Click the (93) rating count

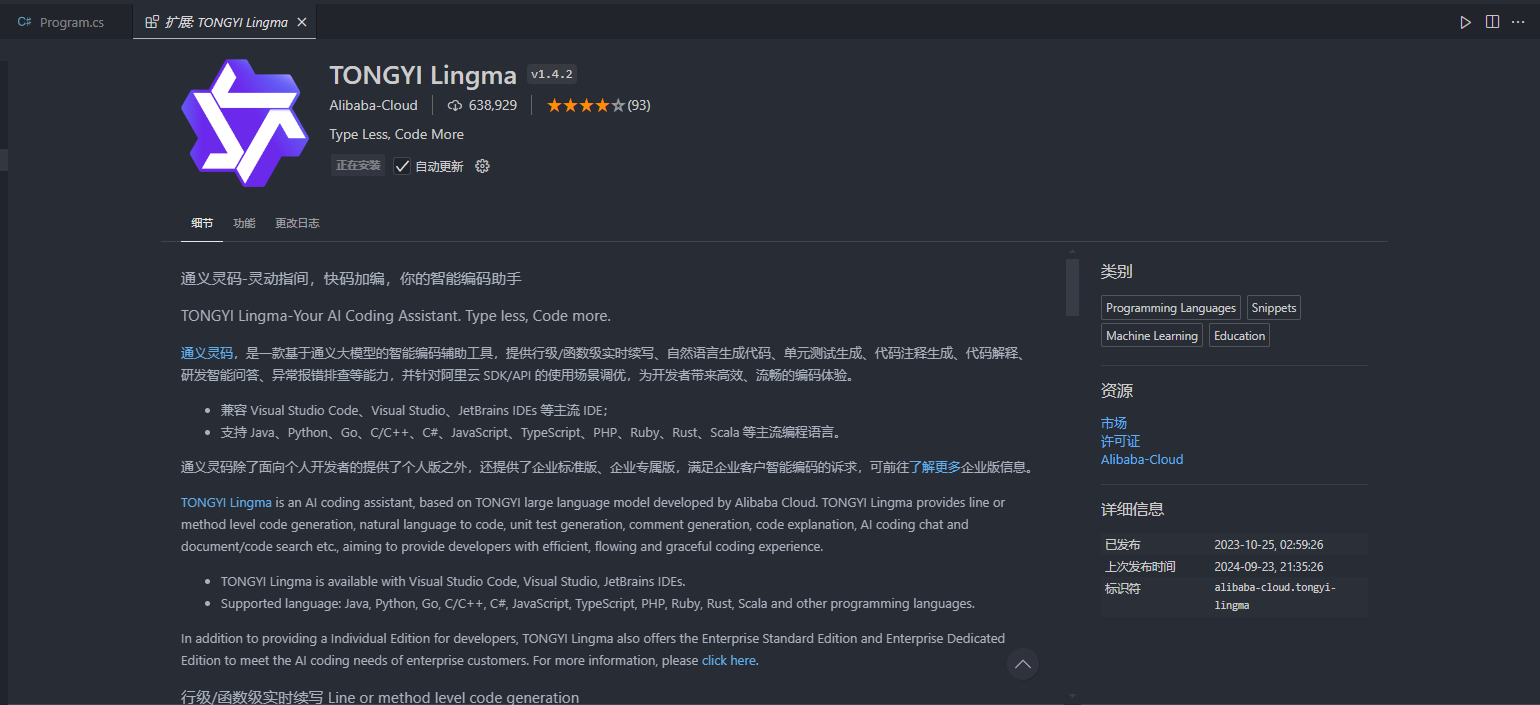coord(639,105)
